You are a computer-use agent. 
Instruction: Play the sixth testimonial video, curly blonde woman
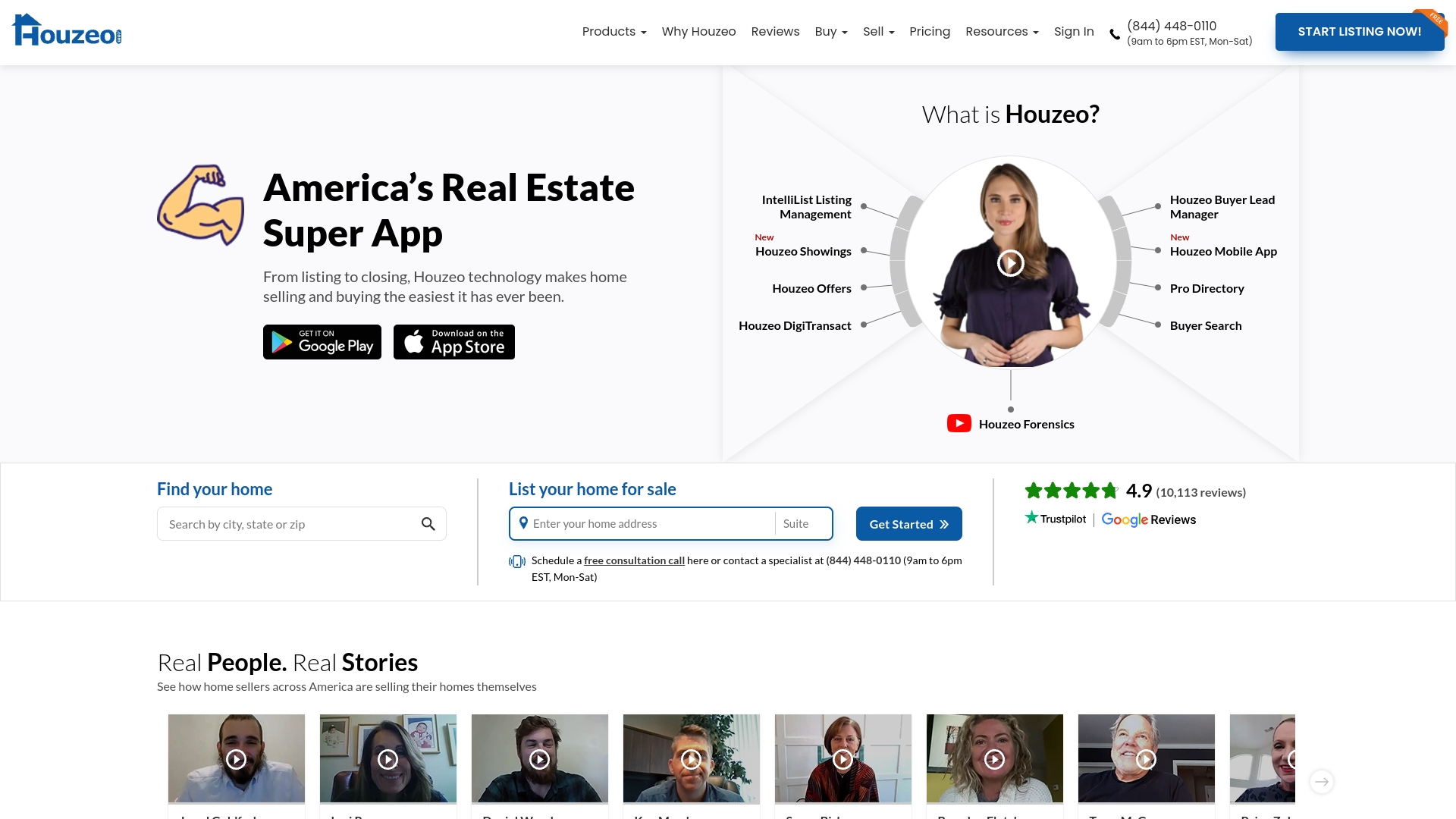995,759
